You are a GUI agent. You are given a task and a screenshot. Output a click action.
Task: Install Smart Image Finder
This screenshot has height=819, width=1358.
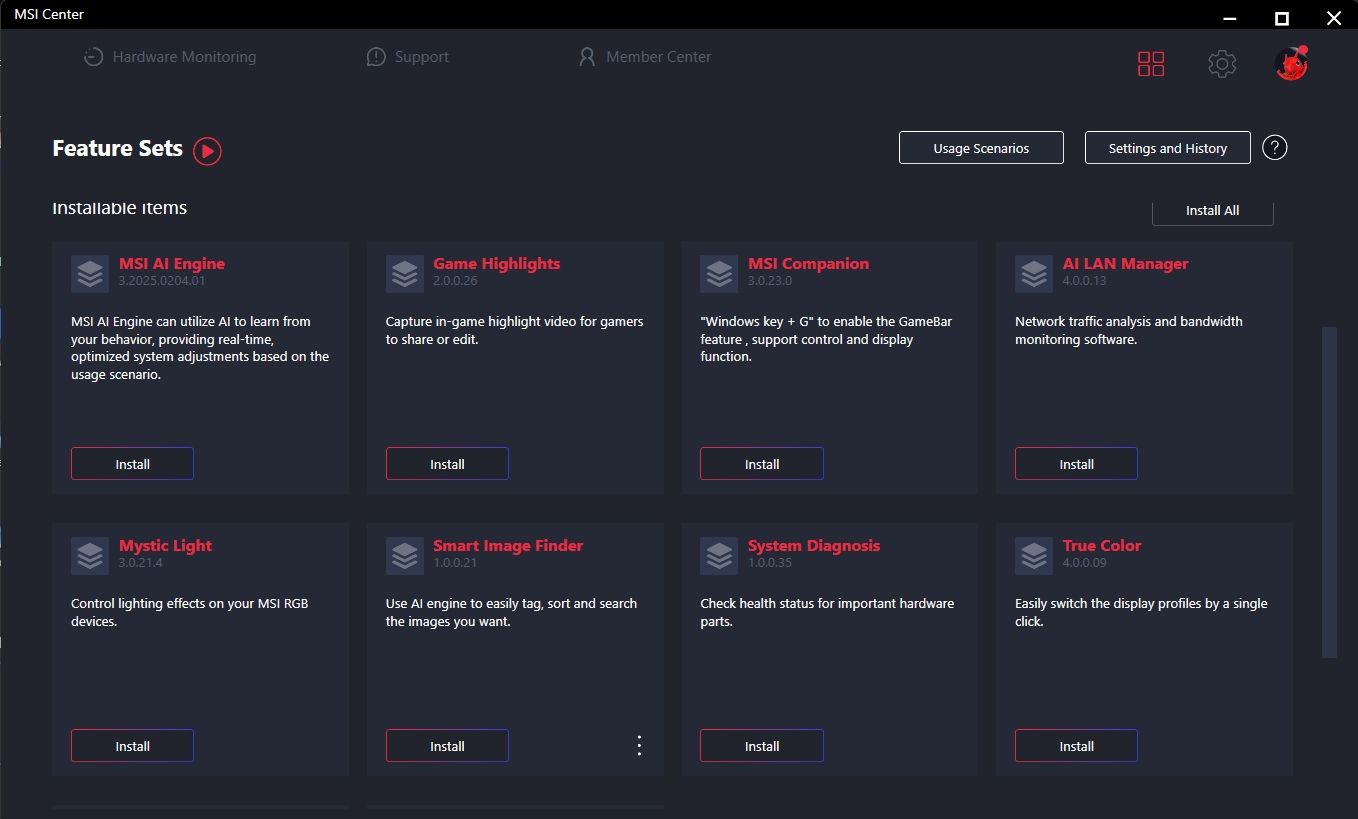point(447,746)
